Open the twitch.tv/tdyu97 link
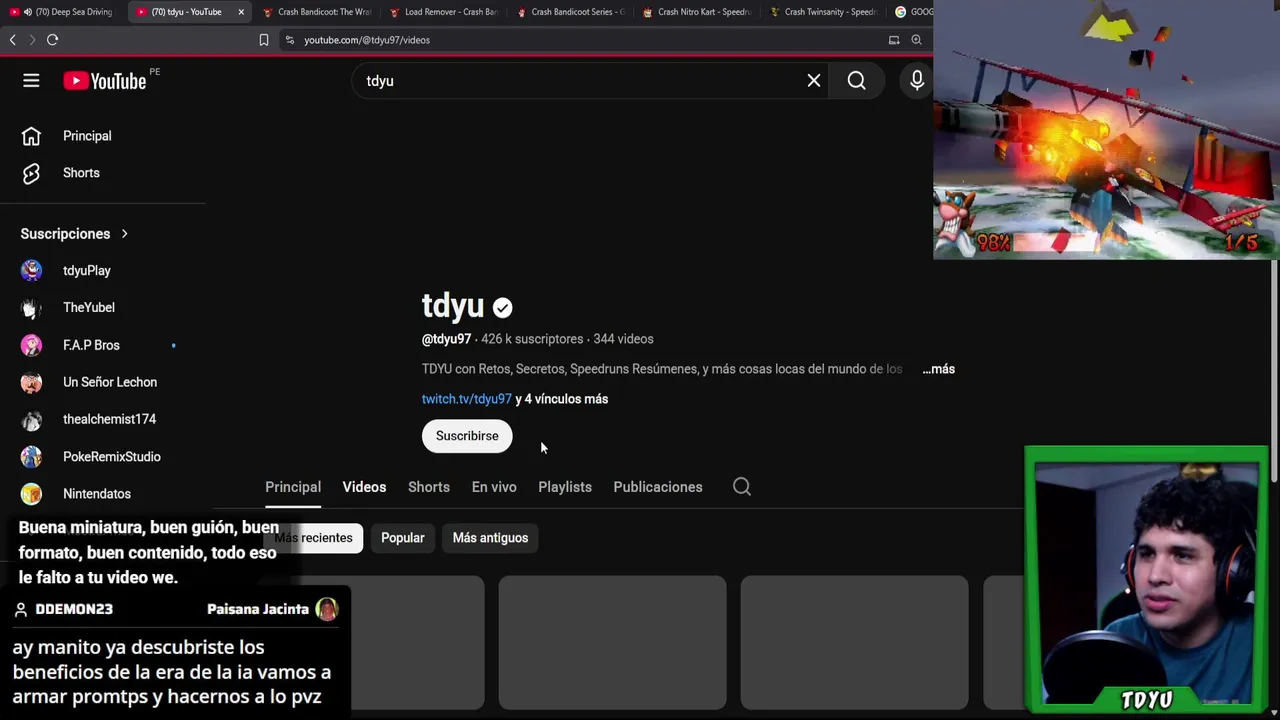Viewport: 1280px width, 720px height. (x=466, y=399)
